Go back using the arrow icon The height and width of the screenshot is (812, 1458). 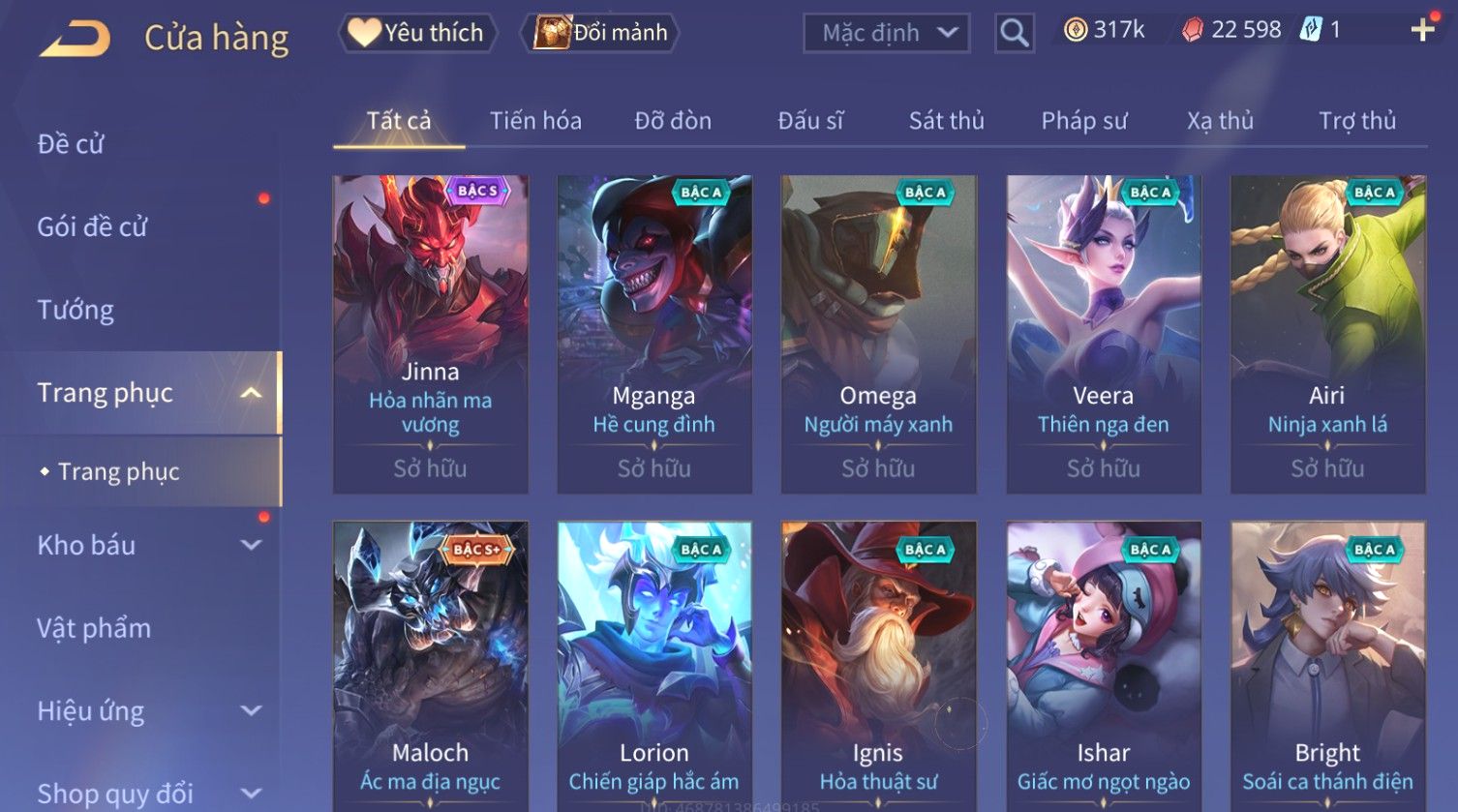click(75, 39)
